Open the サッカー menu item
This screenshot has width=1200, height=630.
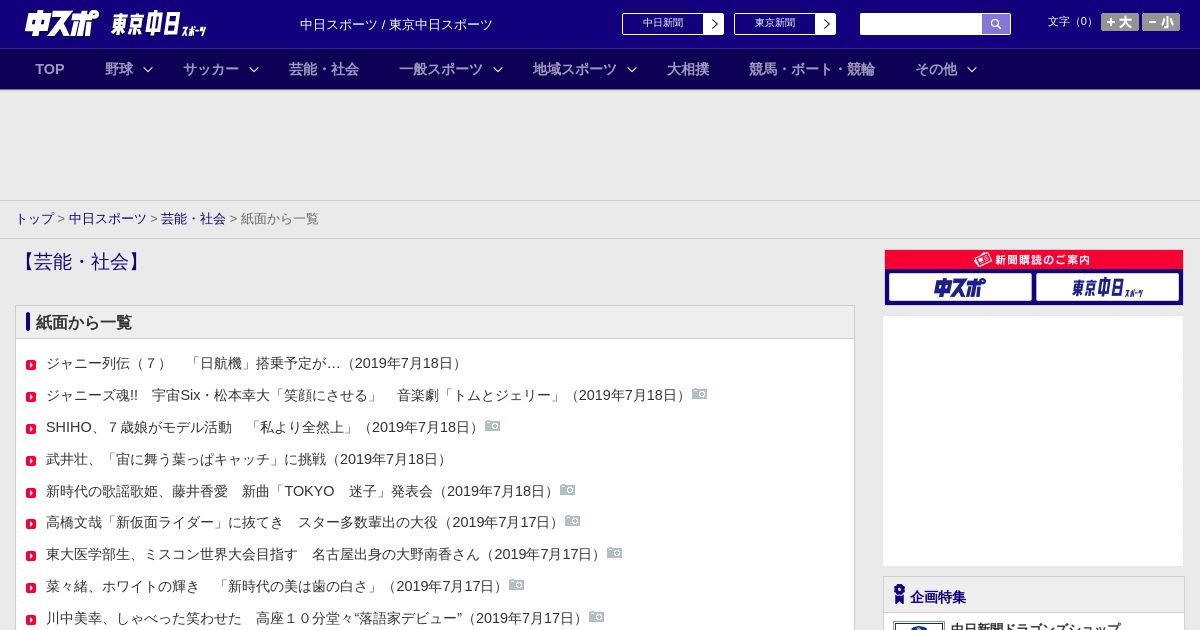click(x=211, y=69)
